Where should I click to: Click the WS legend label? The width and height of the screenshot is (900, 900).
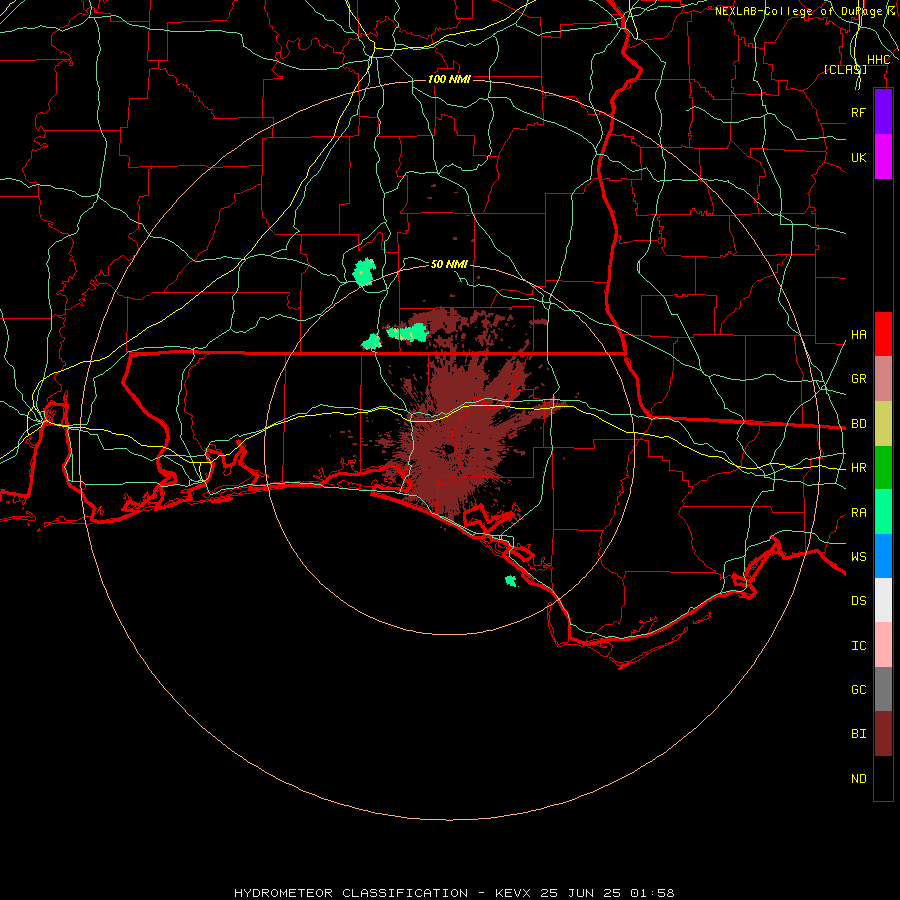pyautogui.click(x=858, y=556)
